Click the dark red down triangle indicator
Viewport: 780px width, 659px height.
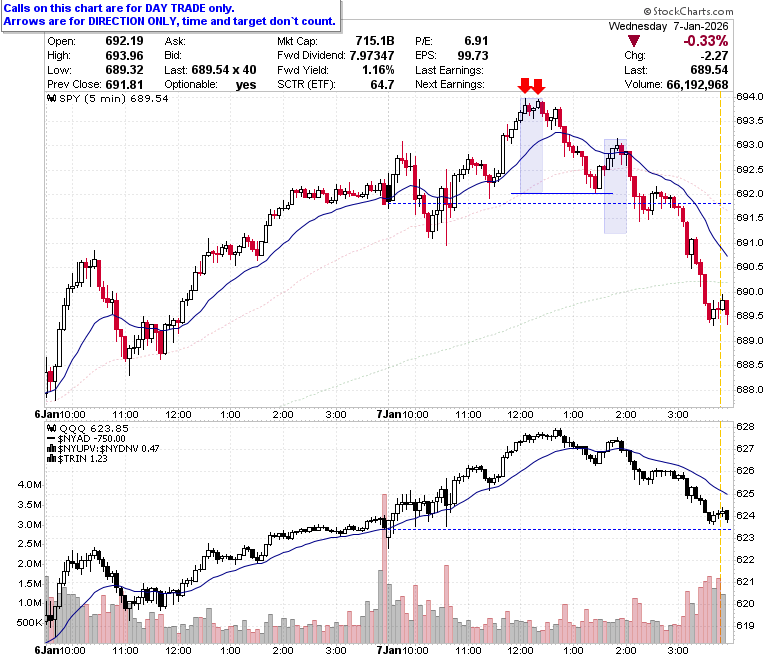coord(633,41)
